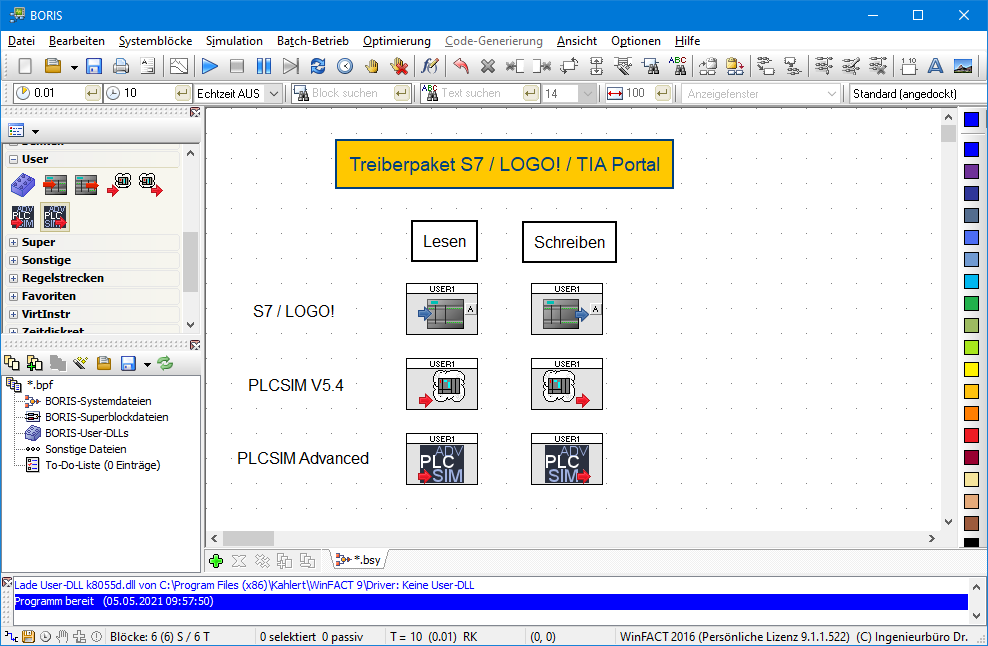Open the function editor f(x) icon
The width and height of the screenshot is (988, 646).
(430, 66)
